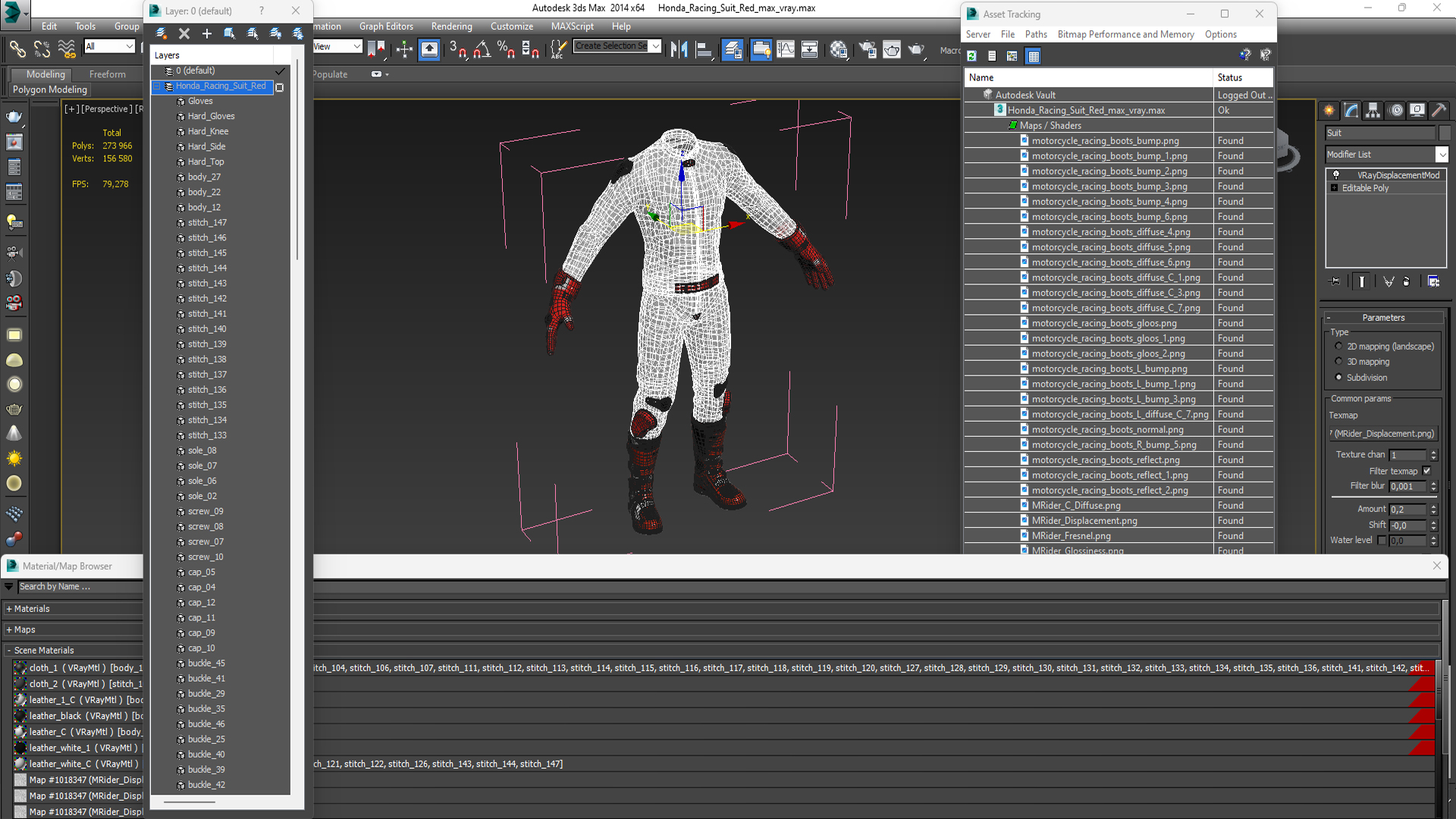Click MRider_Displacement.png texmap button
The height and width of the screenshot is (819, 1456).
pos(1383,434)
